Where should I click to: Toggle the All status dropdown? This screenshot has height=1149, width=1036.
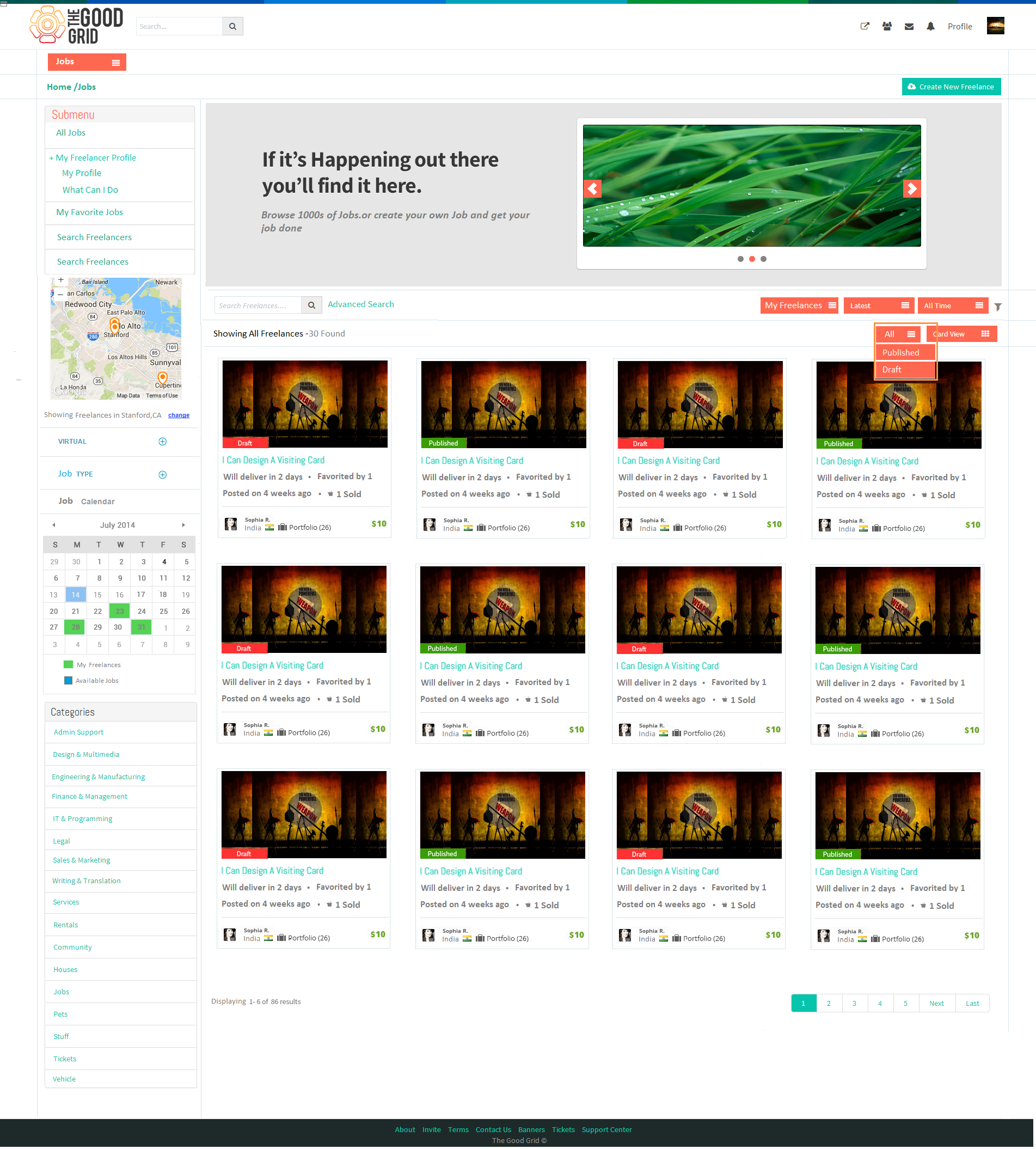point(898,334)
